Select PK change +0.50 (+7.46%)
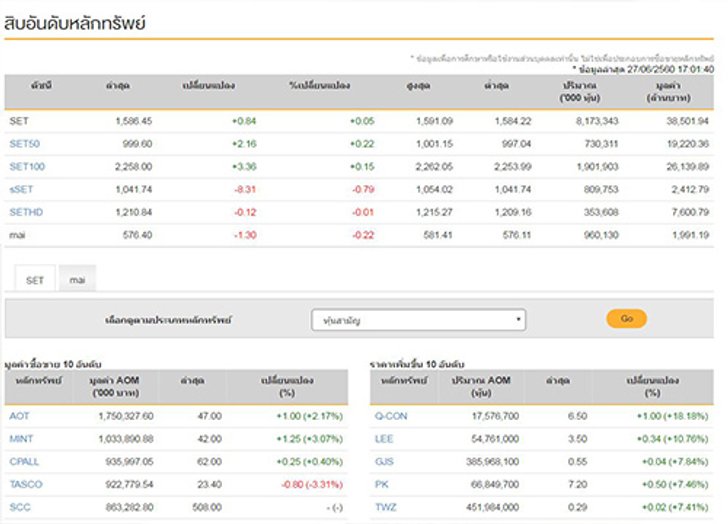728x524 pixels. 676,485
